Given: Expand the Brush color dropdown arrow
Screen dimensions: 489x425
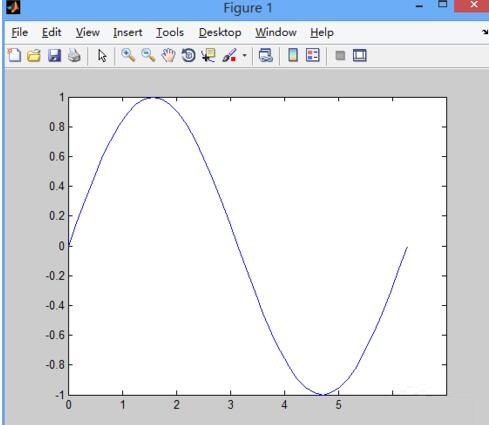Looking at the screenshot, I should coord(245,56).
